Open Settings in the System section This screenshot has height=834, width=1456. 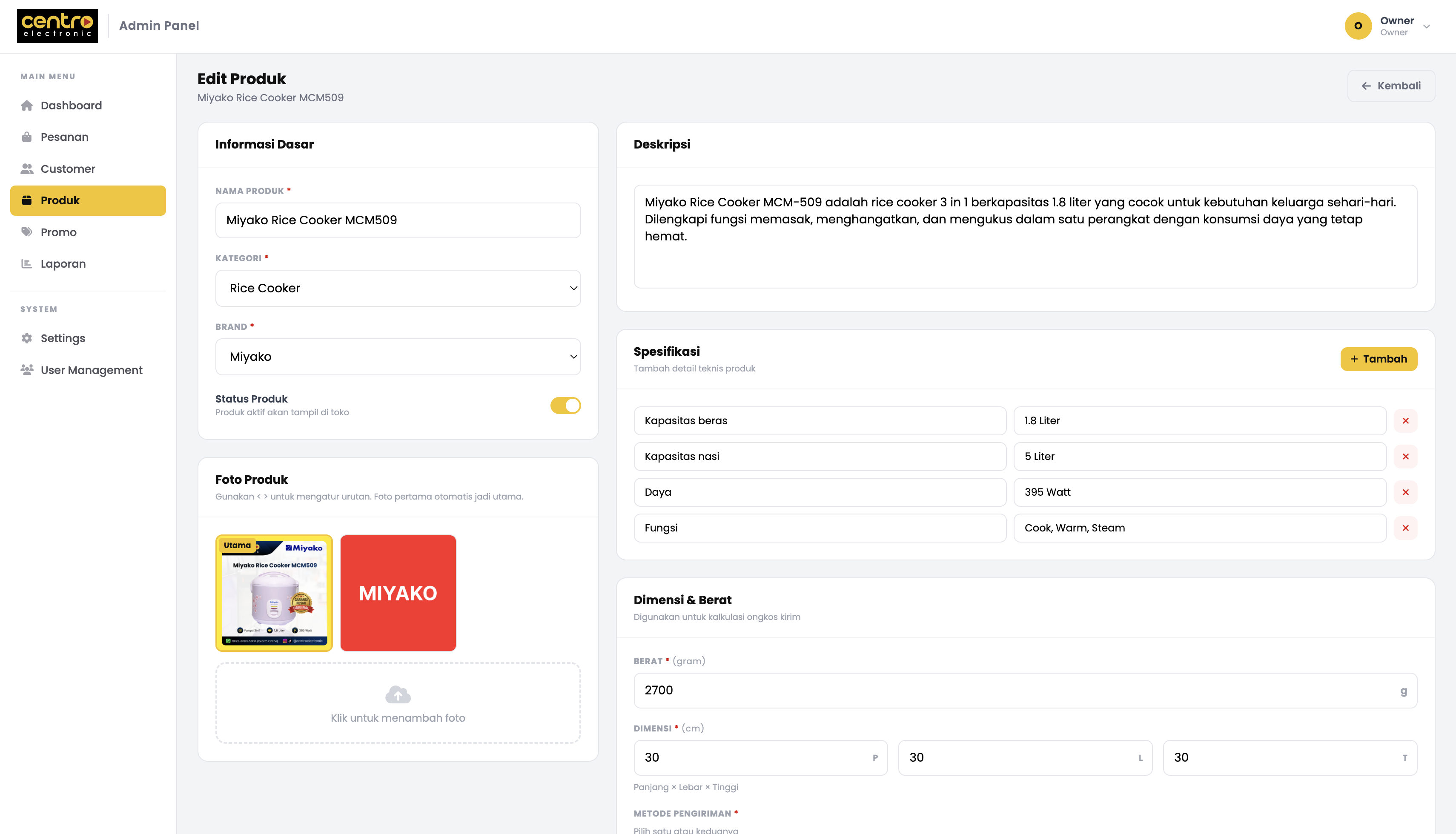coord(88,339)
